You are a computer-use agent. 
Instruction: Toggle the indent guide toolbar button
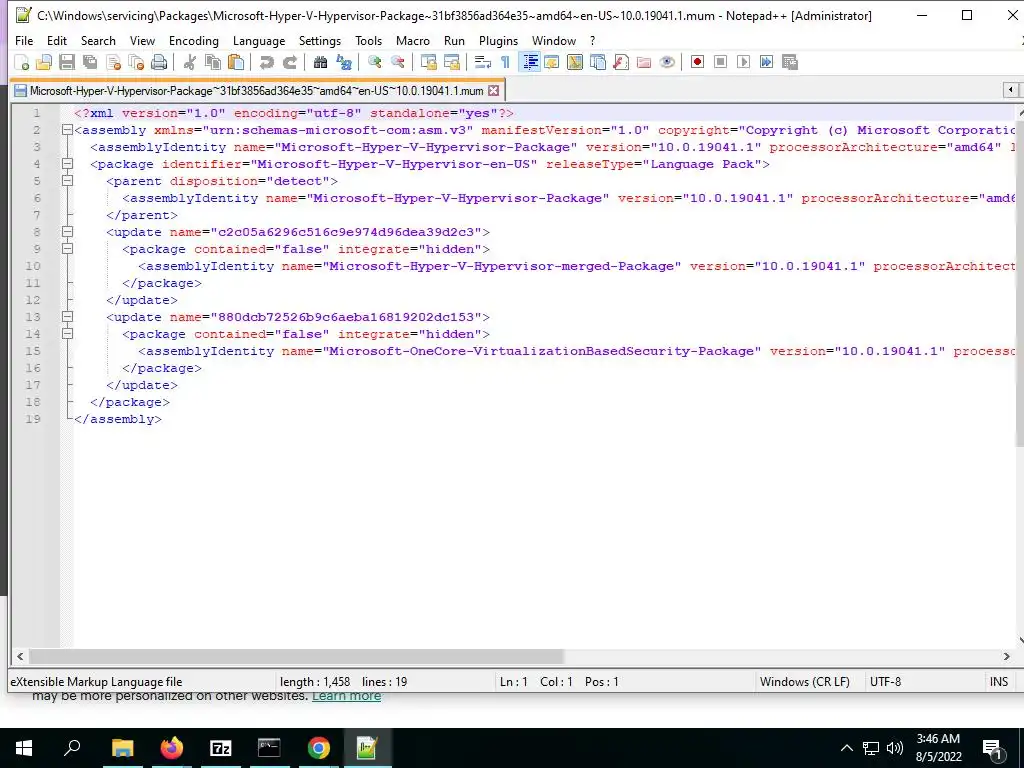[x=530, y=62]
